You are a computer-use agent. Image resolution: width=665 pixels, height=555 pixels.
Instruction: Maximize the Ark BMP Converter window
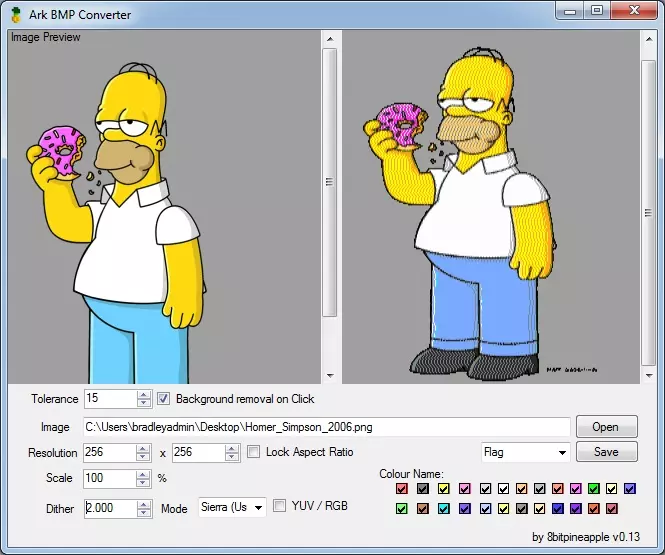597,11
